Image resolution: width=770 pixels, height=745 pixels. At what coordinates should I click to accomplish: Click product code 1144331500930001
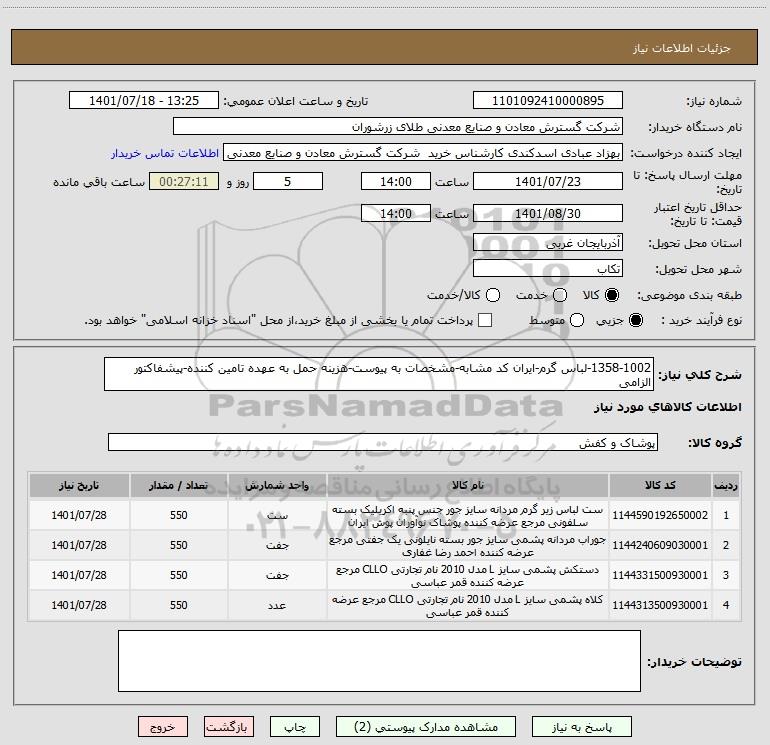(x=660, y=575)
